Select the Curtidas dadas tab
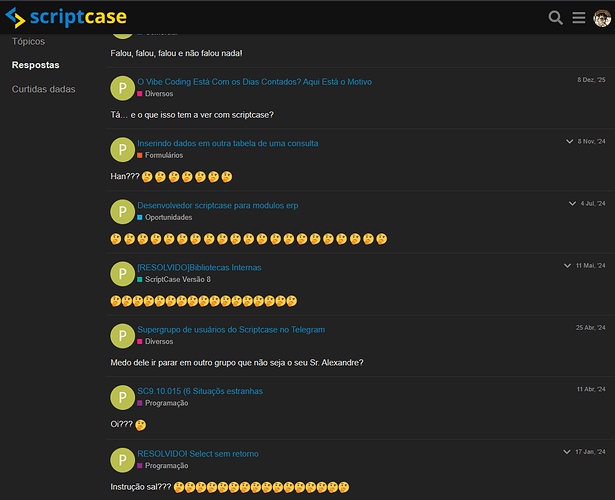615x500 pixels. tap(43, 89)
